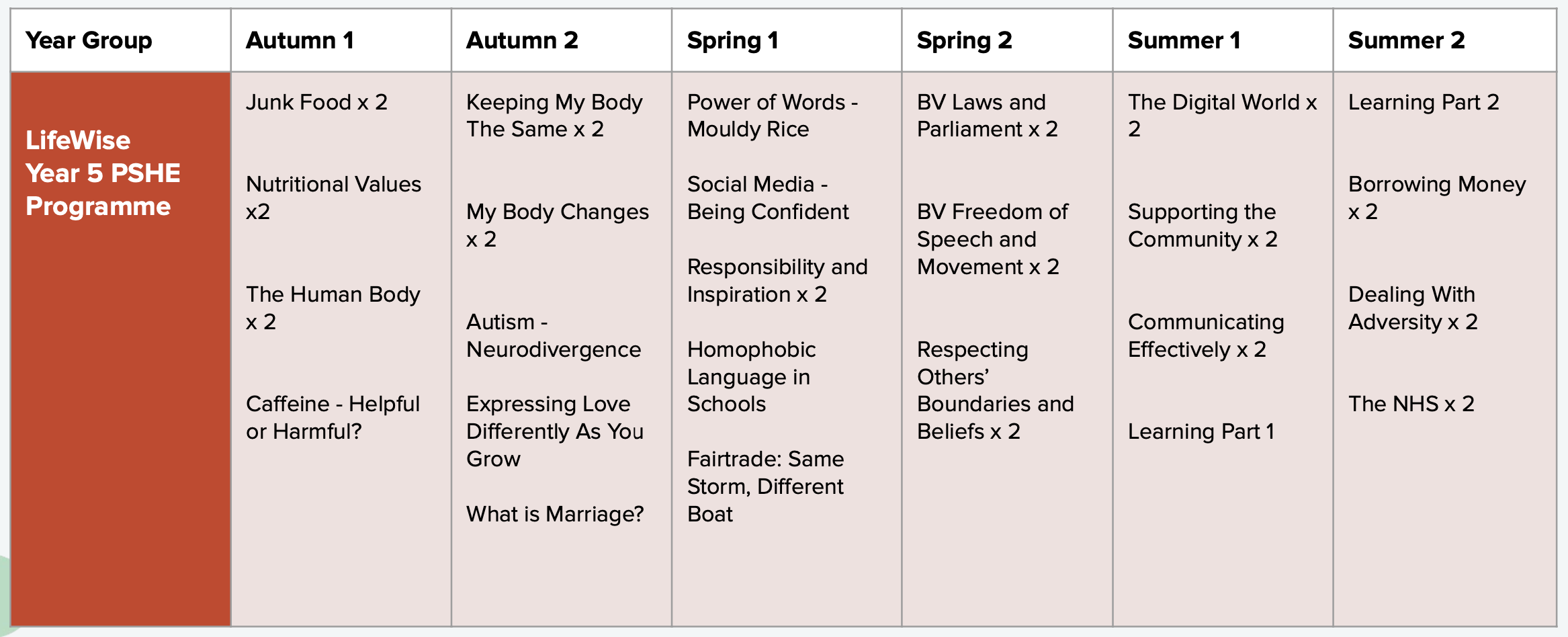Select Respecting Others' Boundaries and Beliefs
The height and width of the screenshot is (637, 1568).
(995, 390)
